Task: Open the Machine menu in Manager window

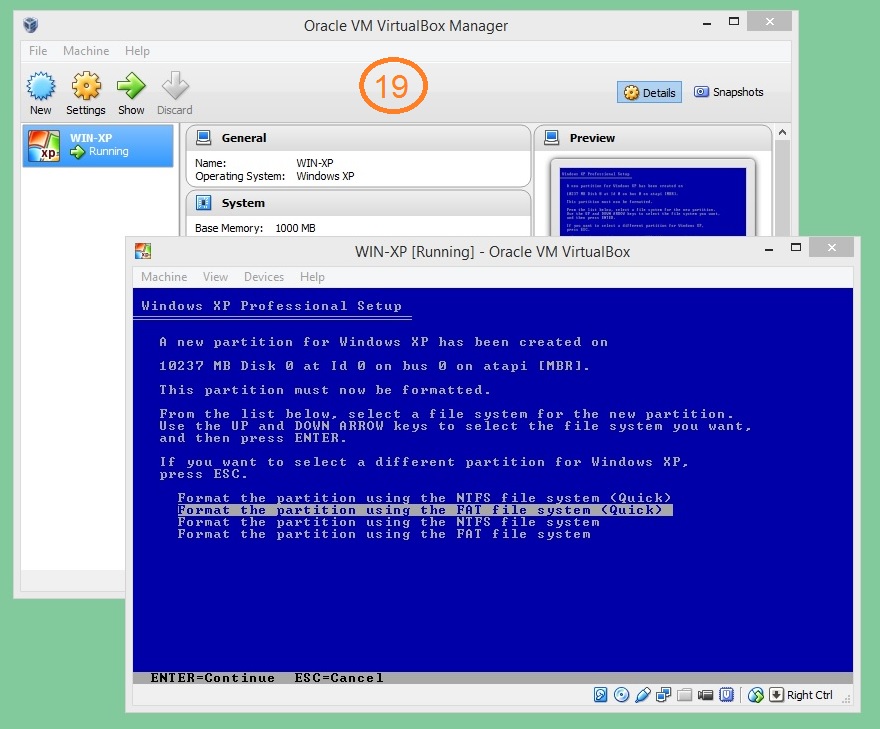Action: [x=86, y=51]
